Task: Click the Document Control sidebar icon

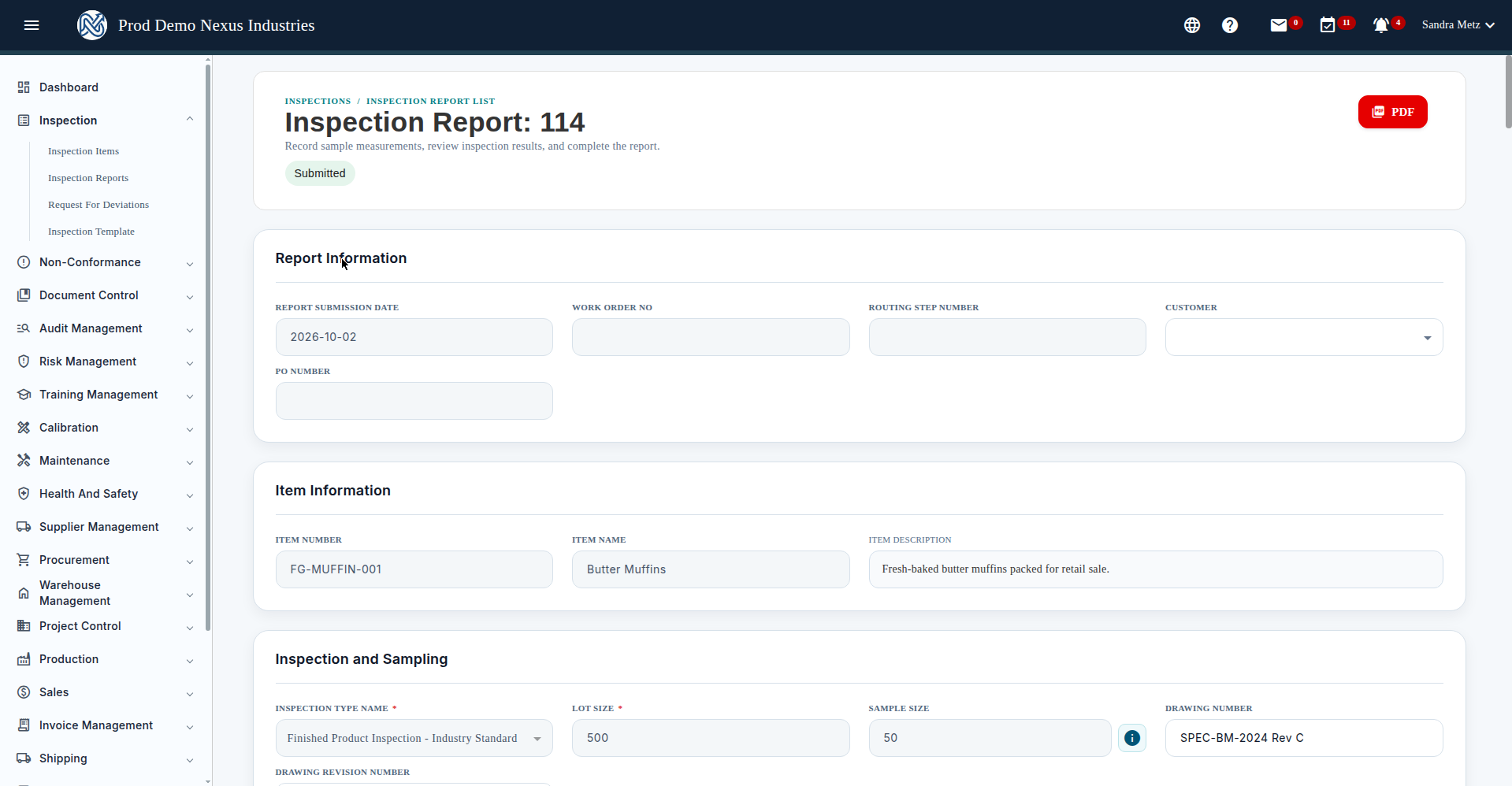Action: [x=24, y=295]
